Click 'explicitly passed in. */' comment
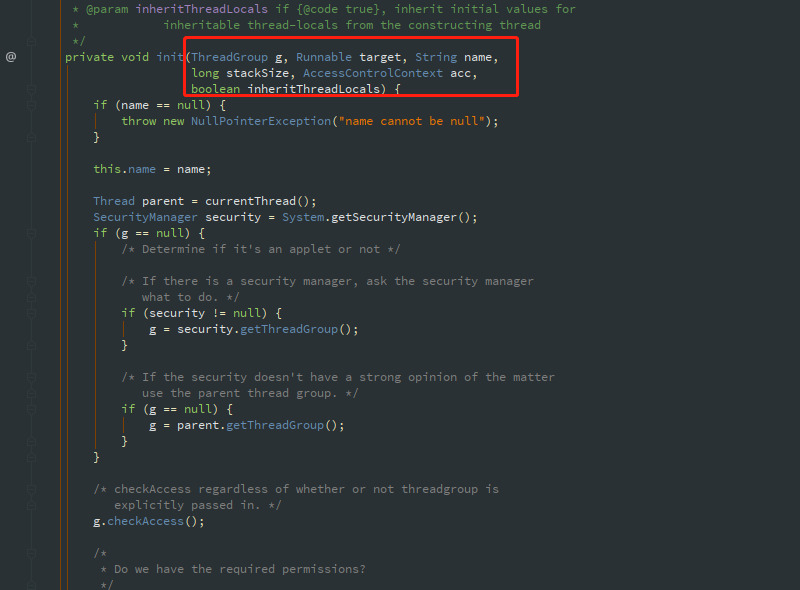Image resolution: width=800 pixels, height=590 pixels. click(x=197, y=505)
